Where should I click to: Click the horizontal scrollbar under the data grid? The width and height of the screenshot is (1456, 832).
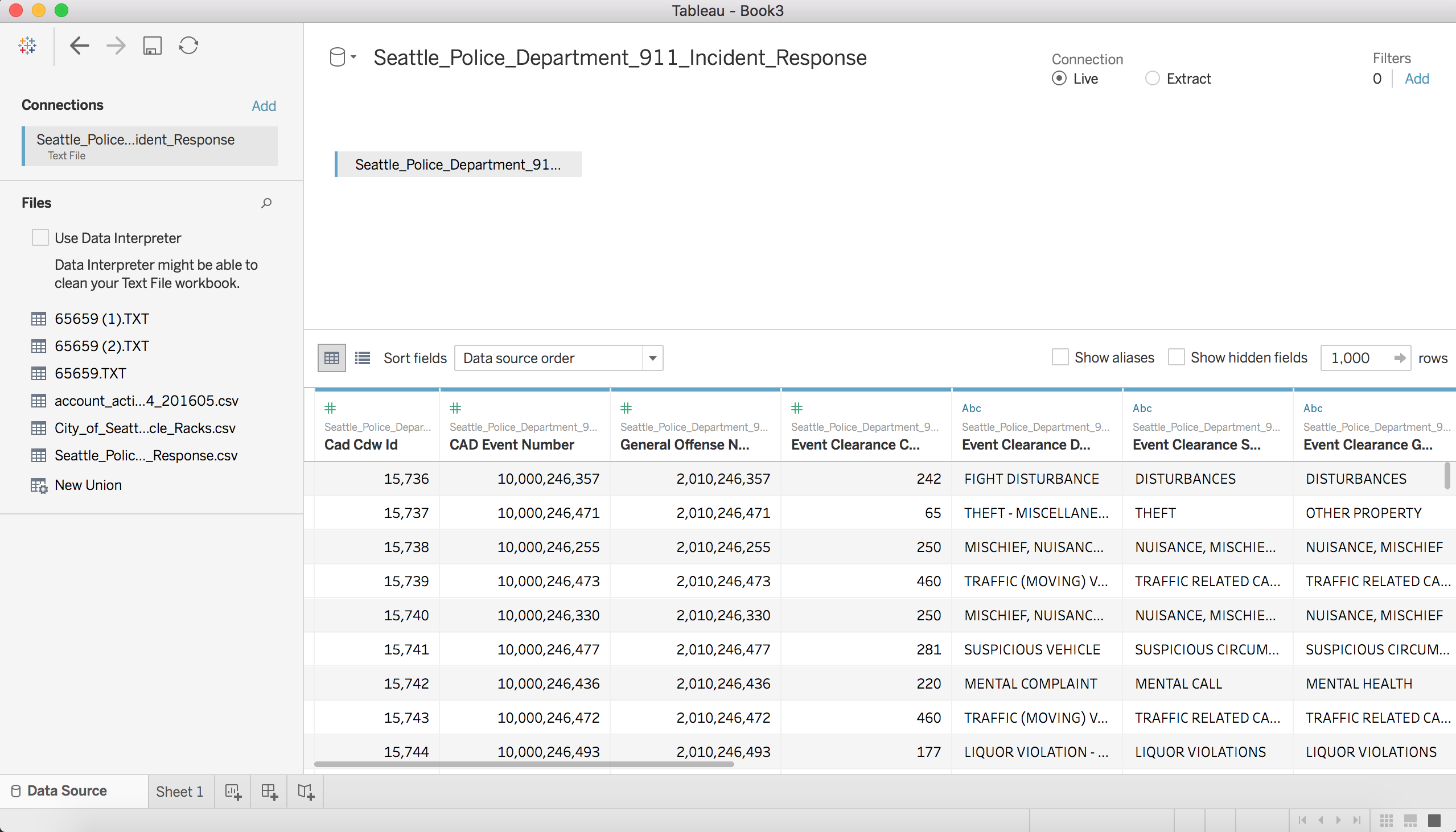point(524,764)
